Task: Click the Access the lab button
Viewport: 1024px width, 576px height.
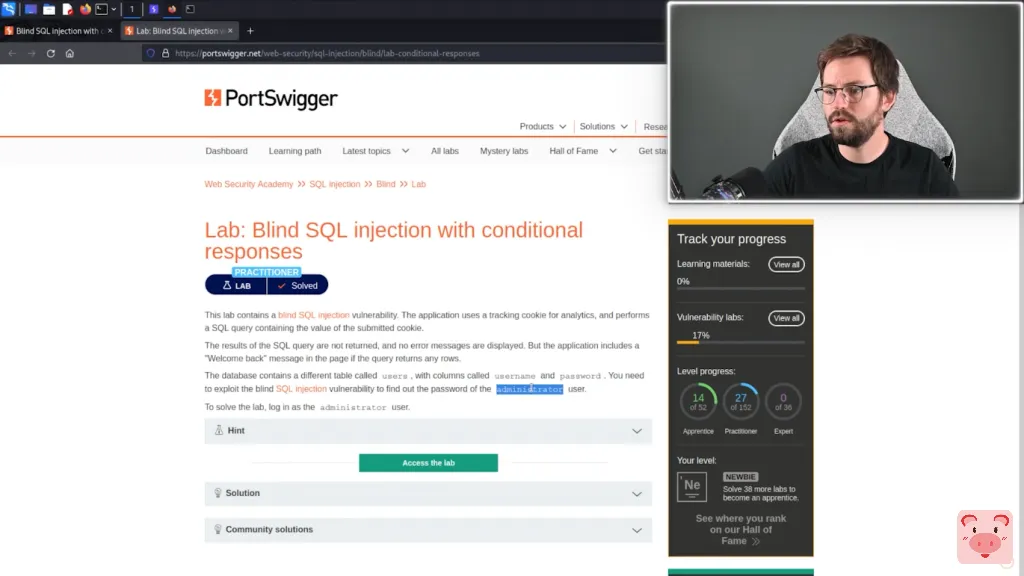Action: click(x=428, y=462)
